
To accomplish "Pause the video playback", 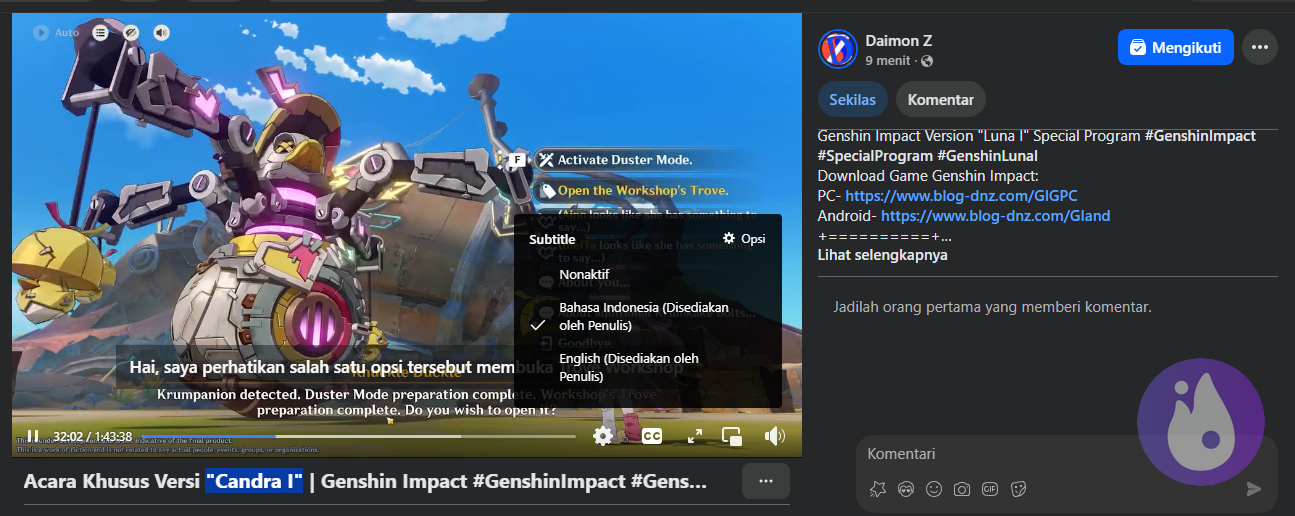I will tap(31, 436).
